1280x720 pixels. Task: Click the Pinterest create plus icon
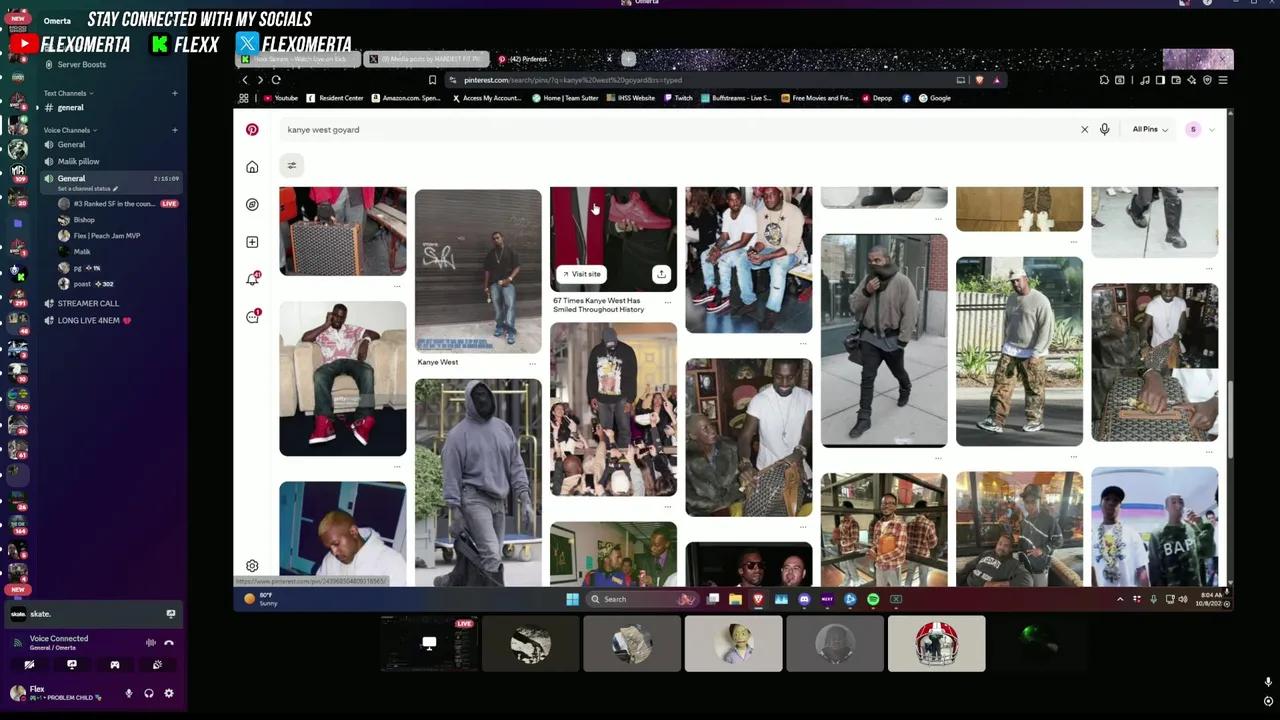[252, 242]
